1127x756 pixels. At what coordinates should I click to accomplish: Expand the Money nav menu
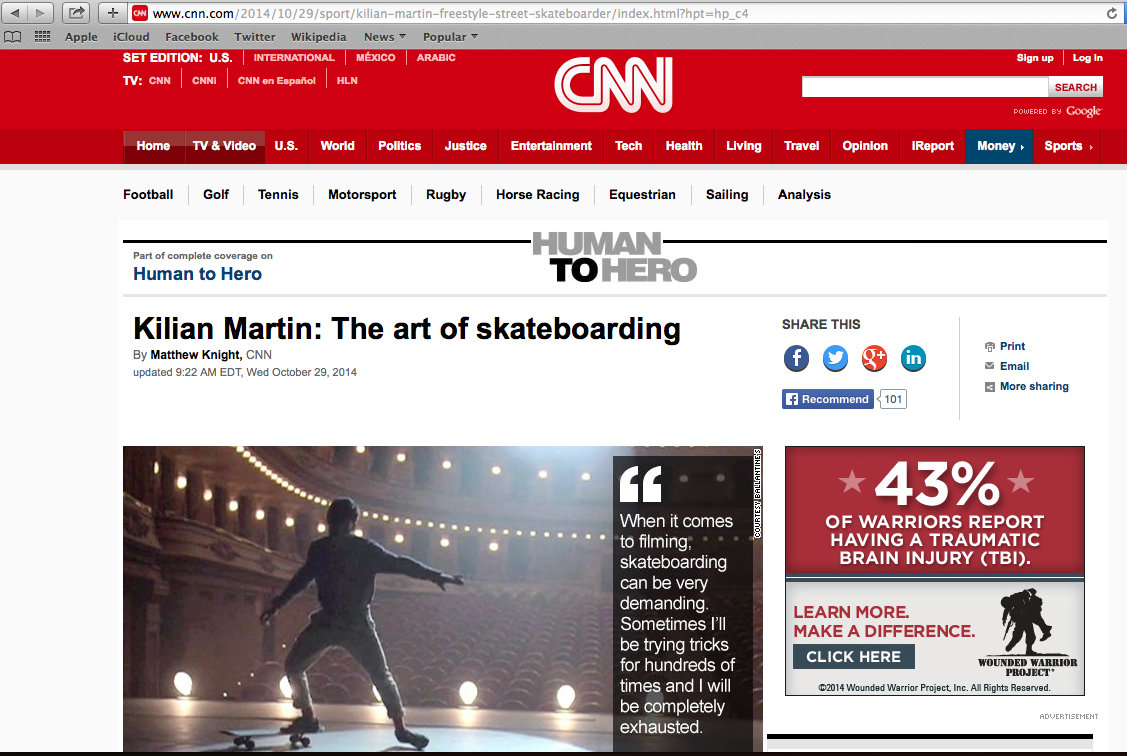[x=999, y=146]
